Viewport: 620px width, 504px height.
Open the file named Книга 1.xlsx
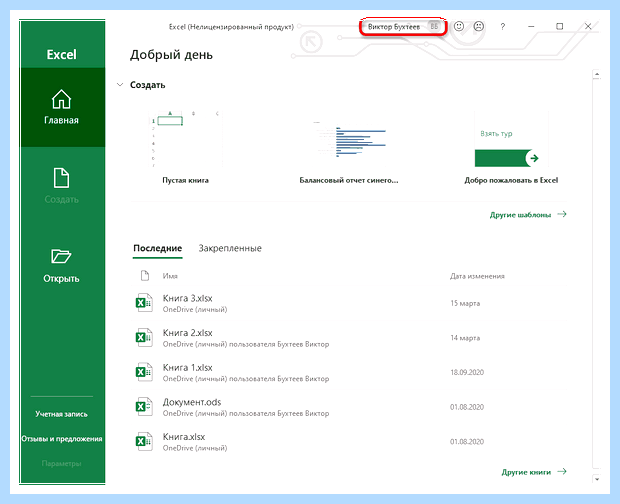click(187, 368)
